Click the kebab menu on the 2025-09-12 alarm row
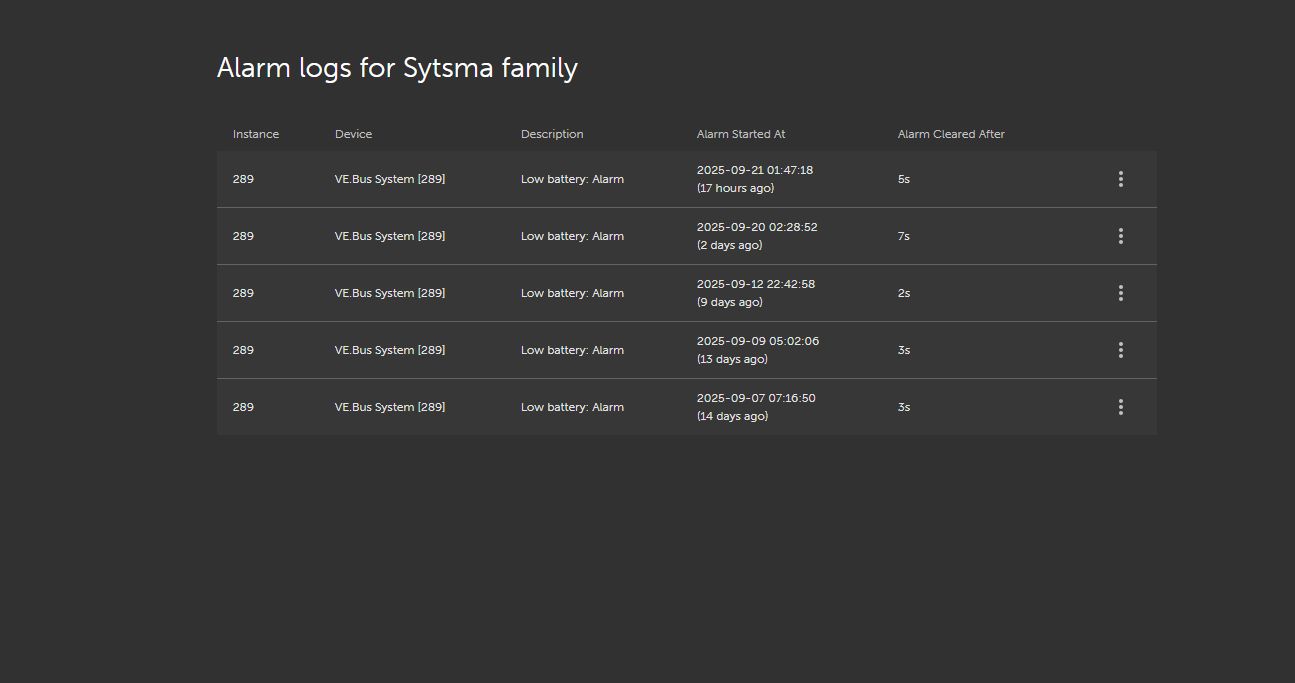 pyautogui.click(x=1120, y=293)
